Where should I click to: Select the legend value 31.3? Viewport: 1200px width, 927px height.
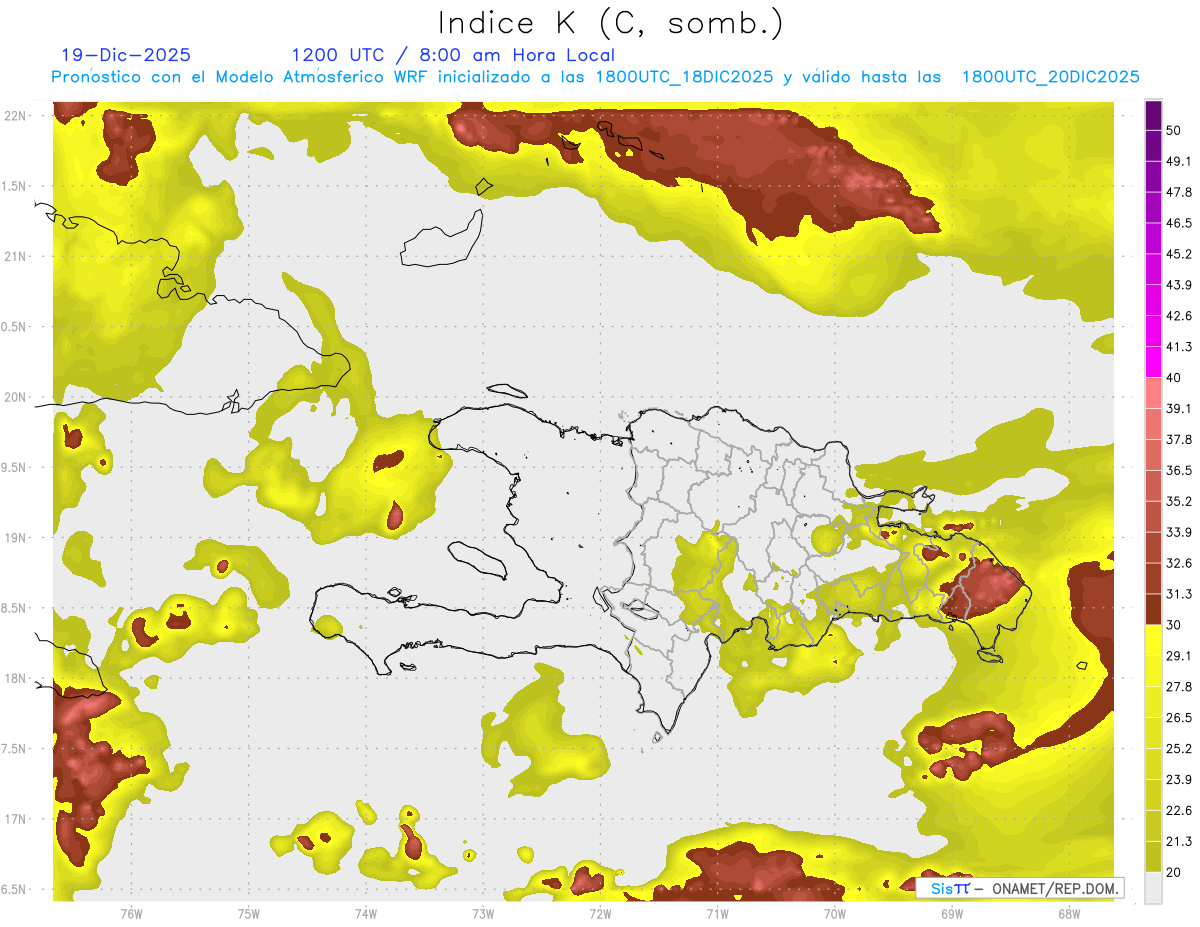point(1179,595)
